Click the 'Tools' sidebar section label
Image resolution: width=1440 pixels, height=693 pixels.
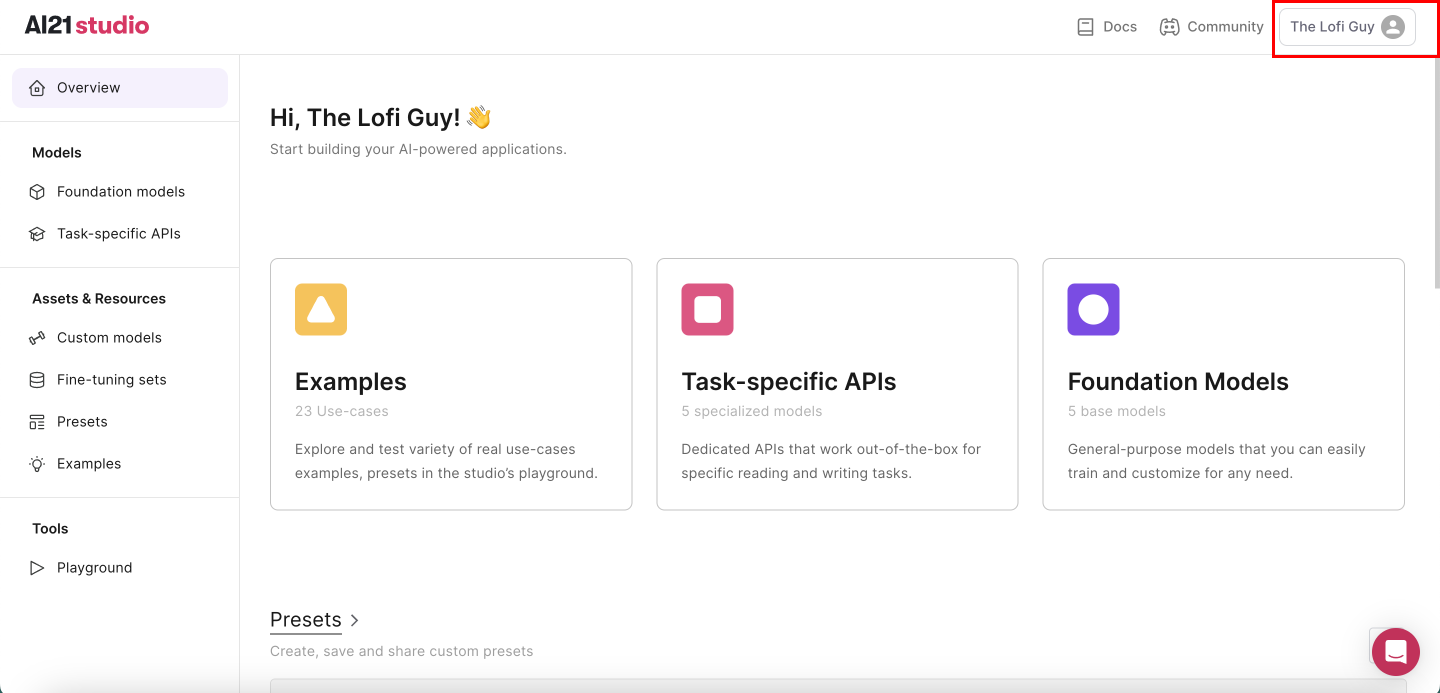(x=50, y=529)
